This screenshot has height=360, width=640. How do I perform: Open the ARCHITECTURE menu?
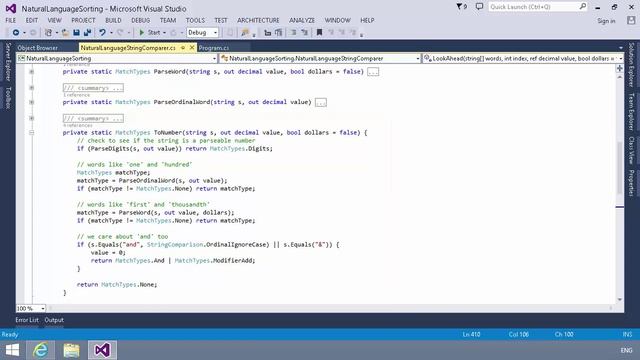coord(258,20)
